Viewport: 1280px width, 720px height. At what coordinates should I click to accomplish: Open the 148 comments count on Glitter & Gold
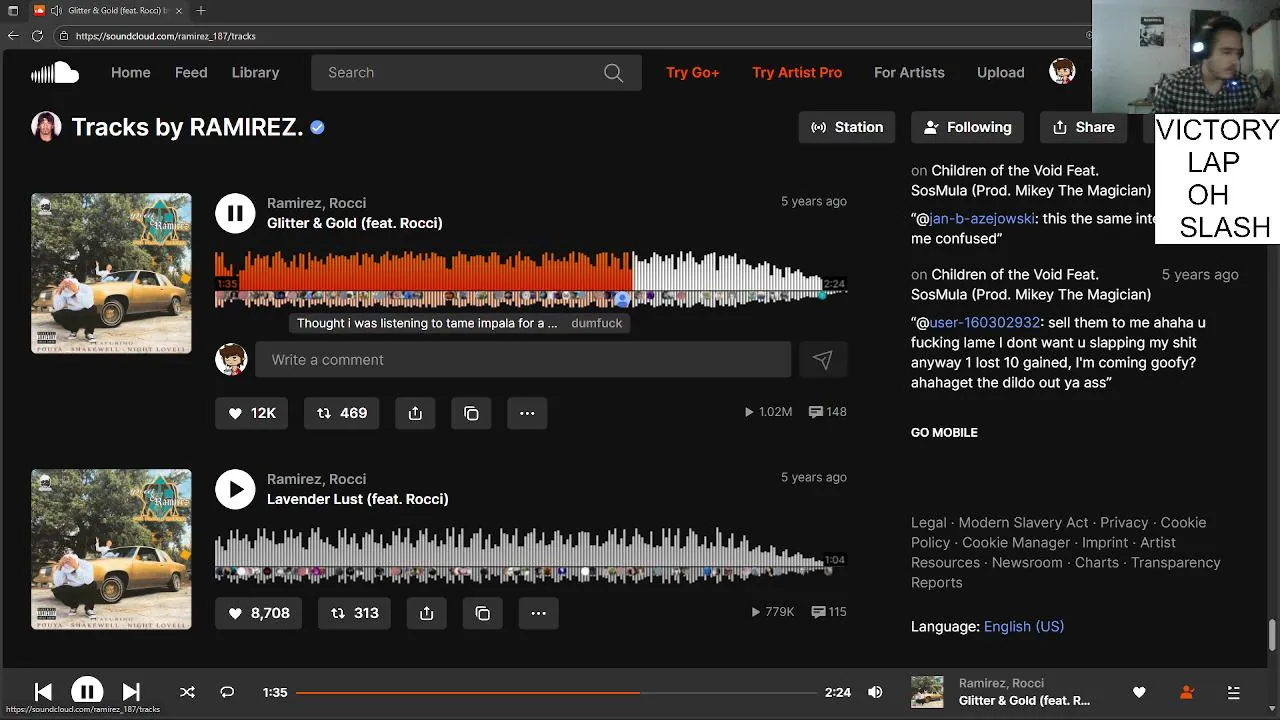827,412
